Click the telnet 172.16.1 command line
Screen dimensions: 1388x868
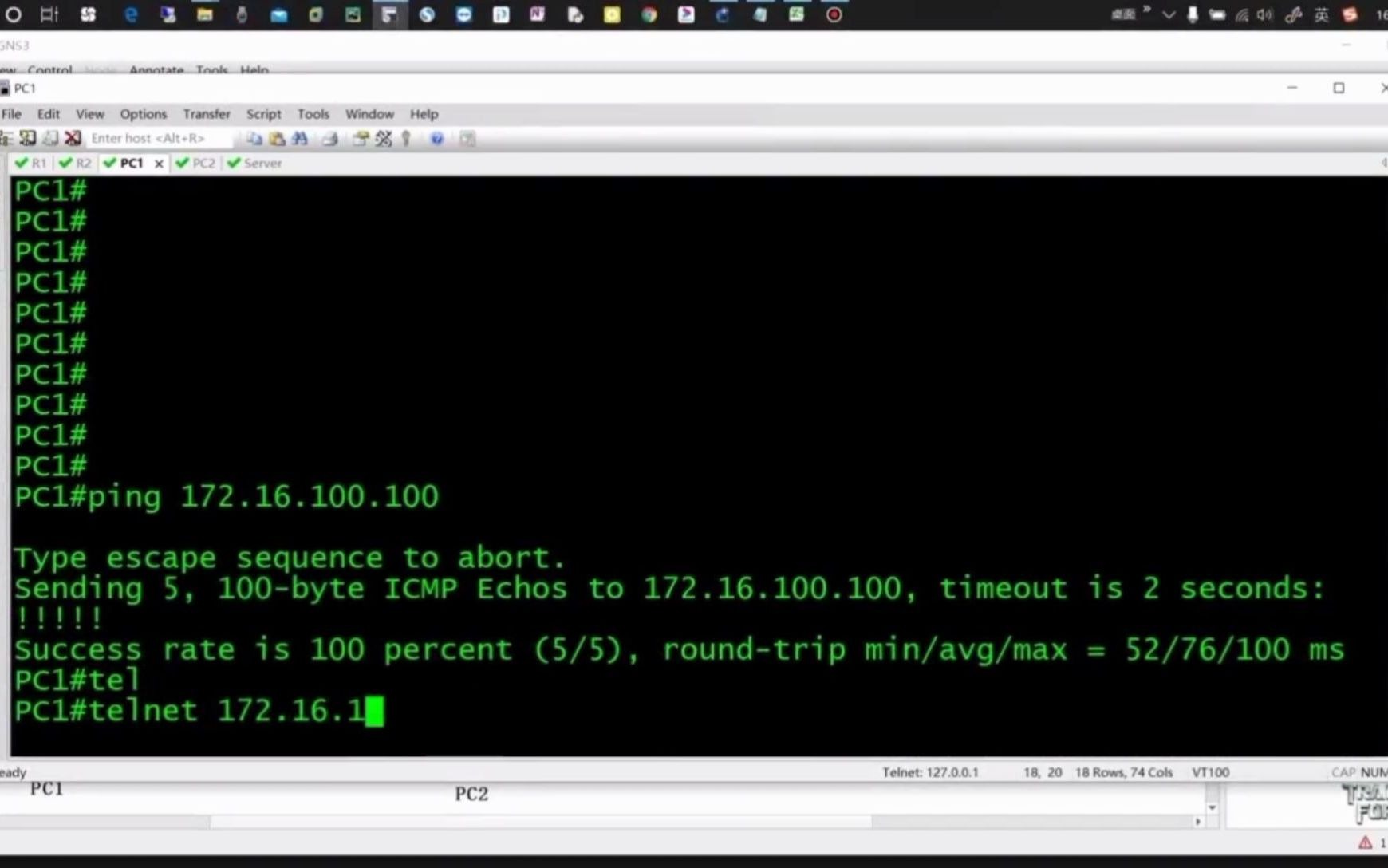click(199, 710)
